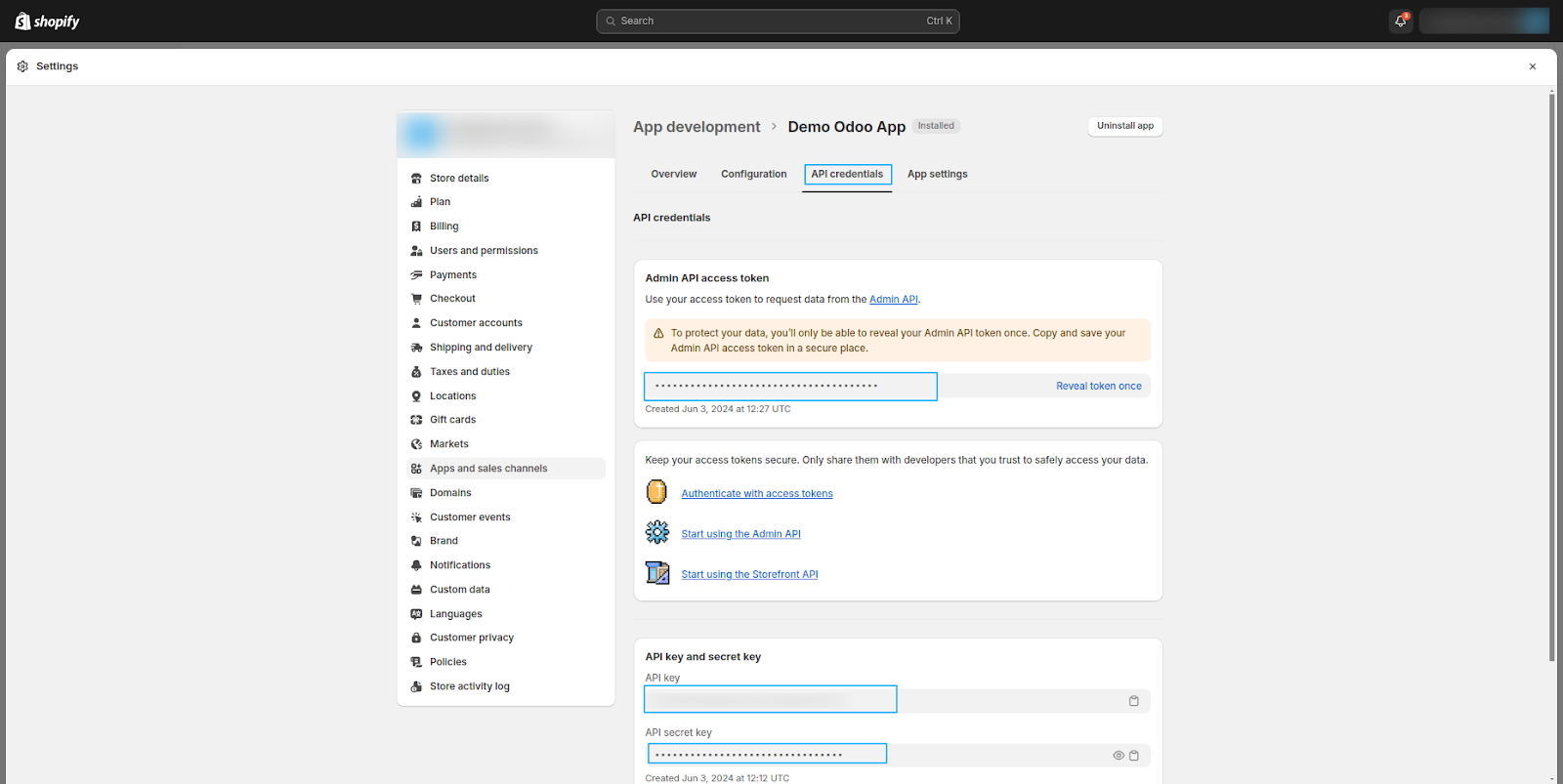Go back to App development breadcrumb
Image resolution: width=1563 pixels, height=784 pixels.
(x=697, y=127)
